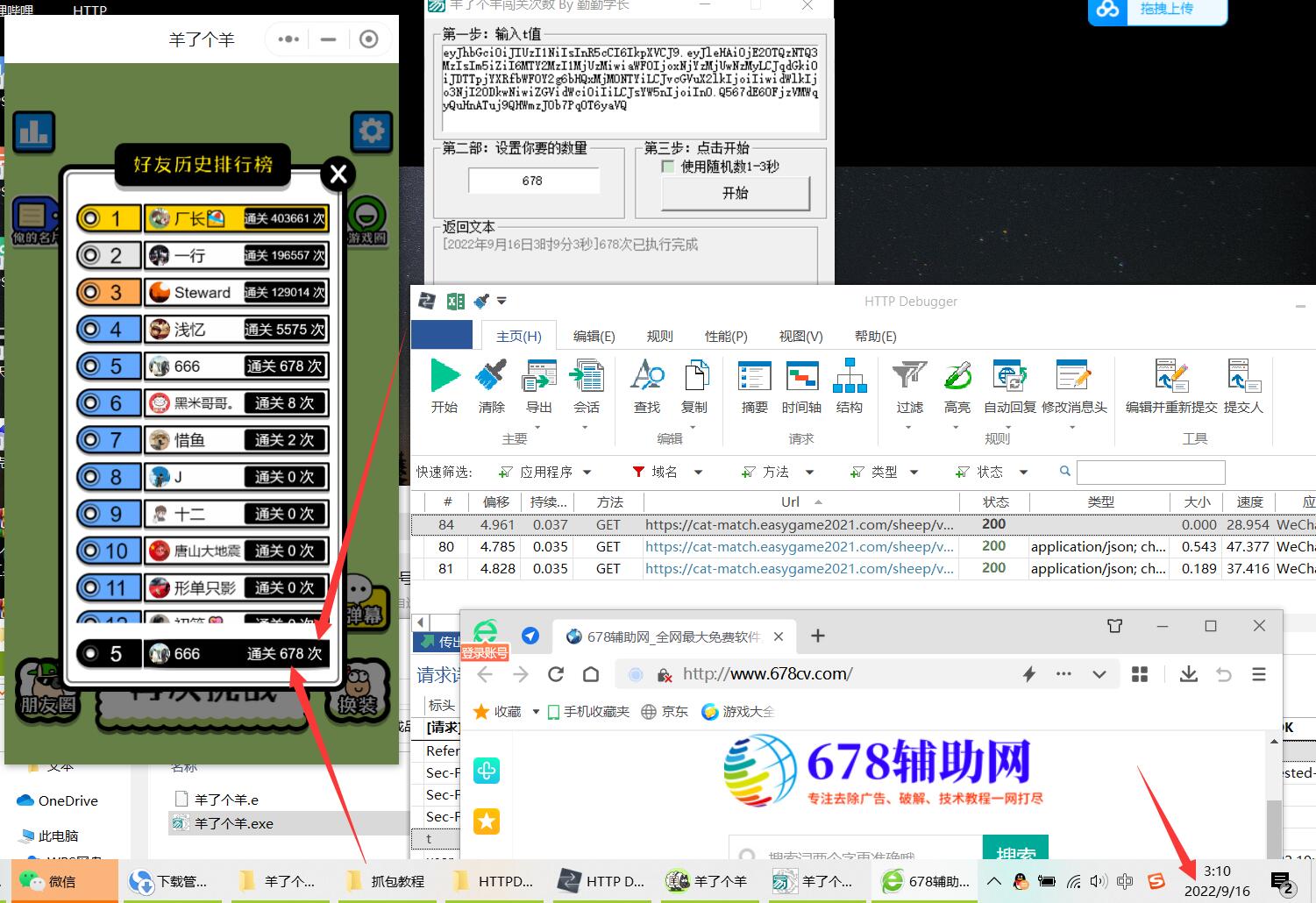The width and height of the screenshot is (1316, 903).
Task: Click the Search (搜索) button on 678 site
Action: 1015,848
